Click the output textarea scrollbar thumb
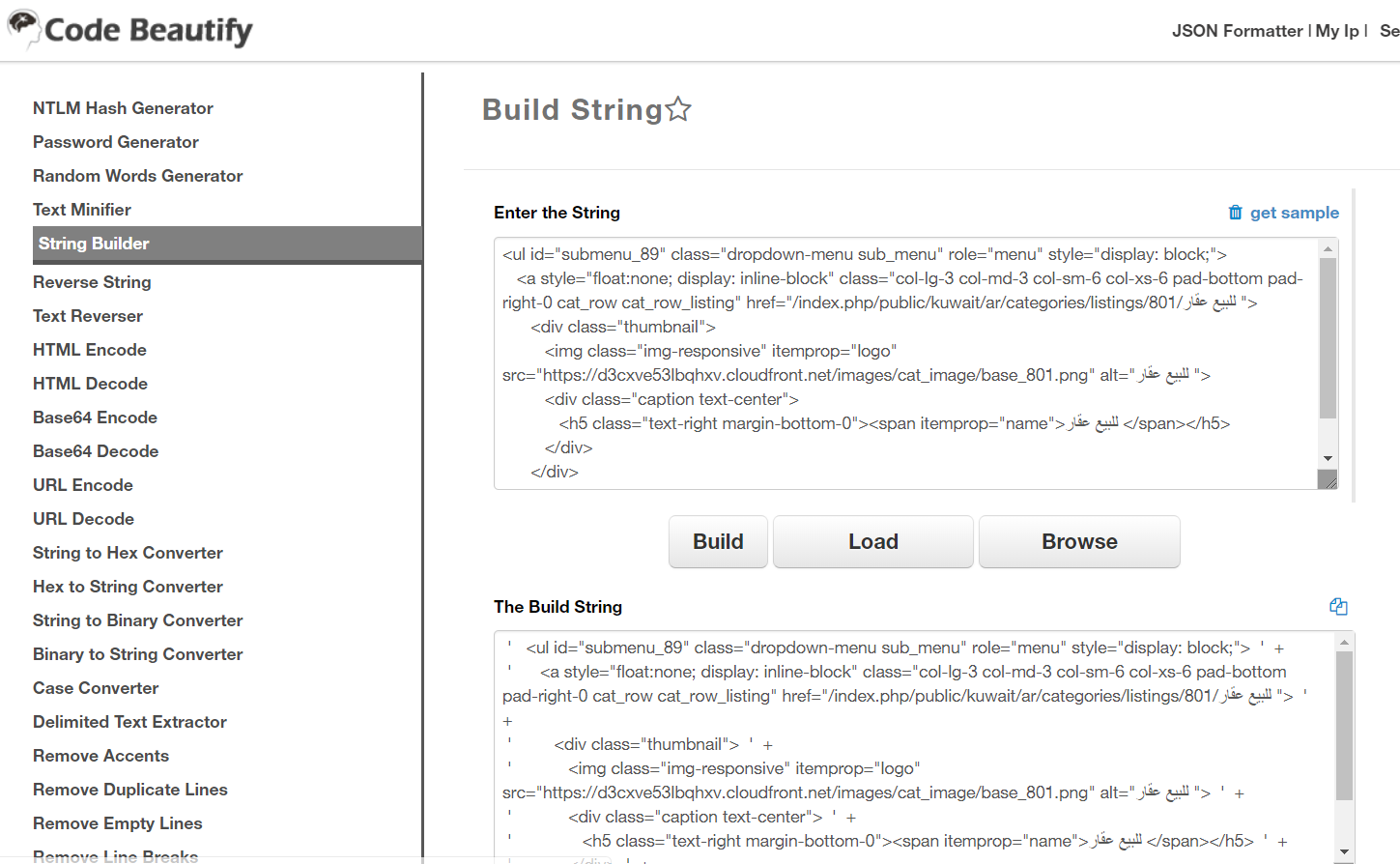The width and height of the screenshot is (1400, 864). click(1344, 726)
